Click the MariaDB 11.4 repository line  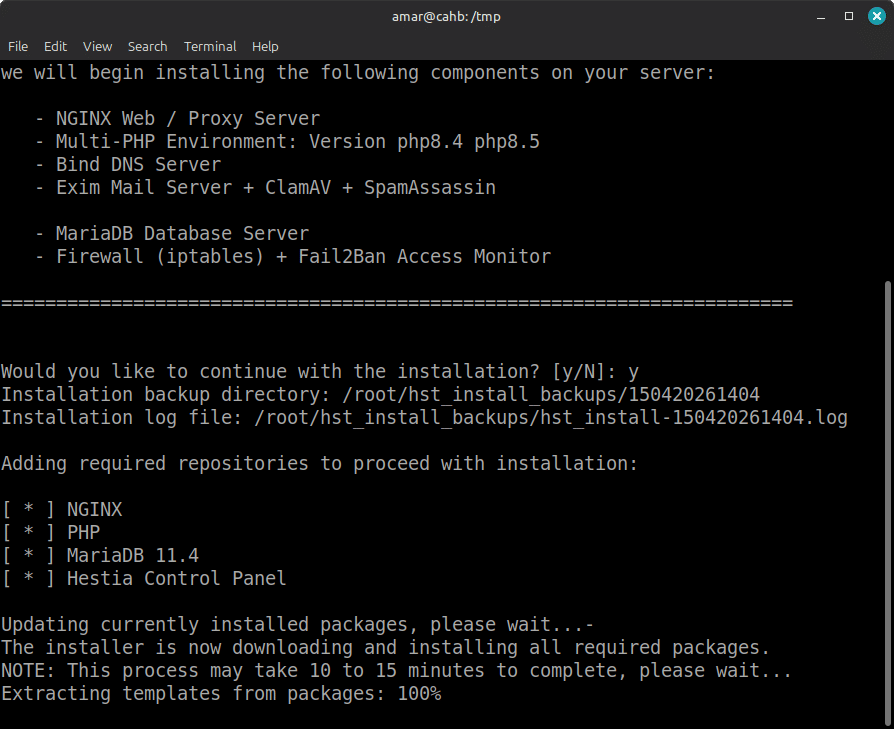click(100, 555)
